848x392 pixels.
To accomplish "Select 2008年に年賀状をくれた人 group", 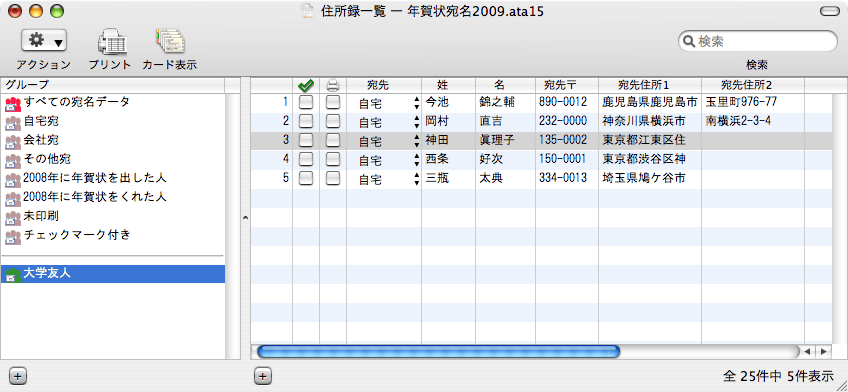I will (113, 197).
